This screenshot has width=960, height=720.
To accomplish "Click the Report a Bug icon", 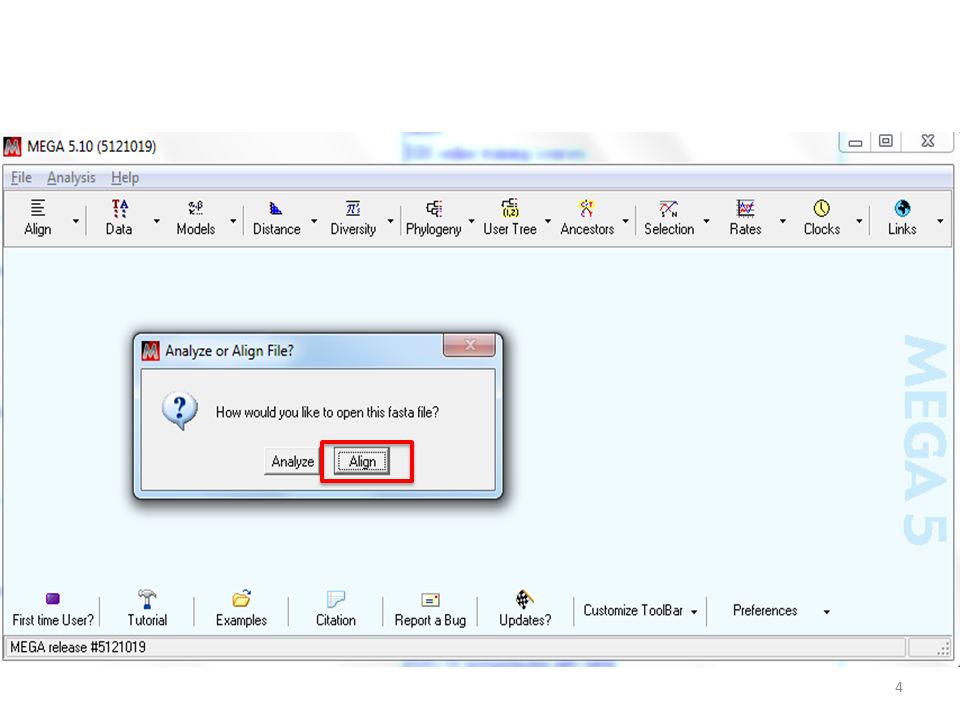I will 430,599.
